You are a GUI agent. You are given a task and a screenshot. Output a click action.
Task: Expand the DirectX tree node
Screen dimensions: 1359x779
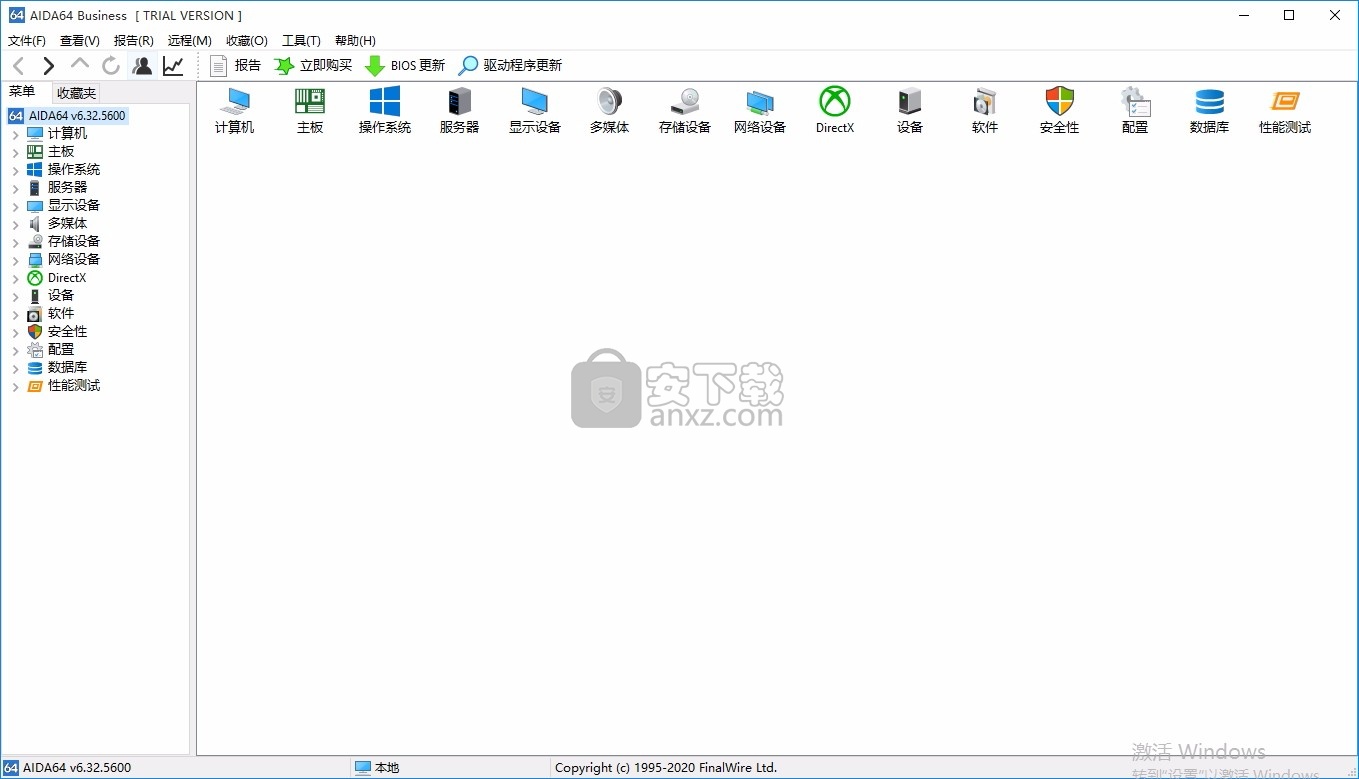tap(15, 278)
